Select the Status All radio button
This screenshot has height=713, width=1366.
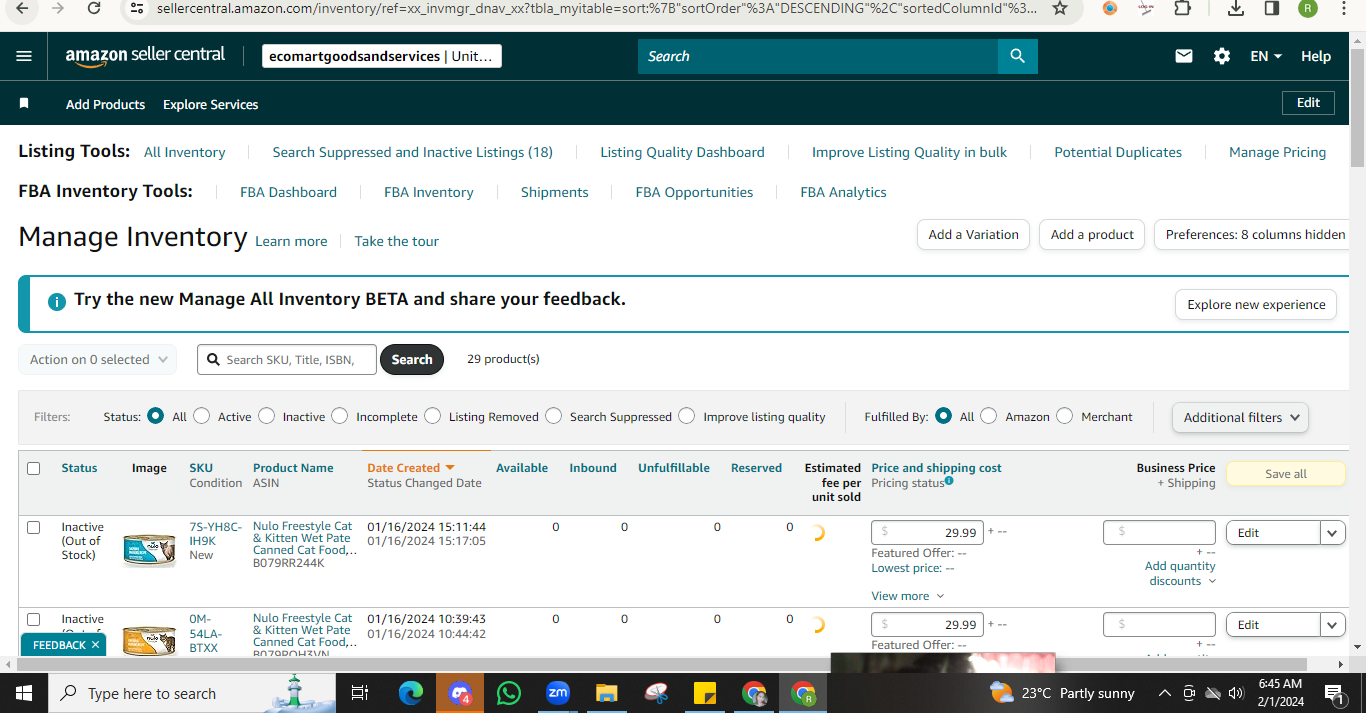156,416
